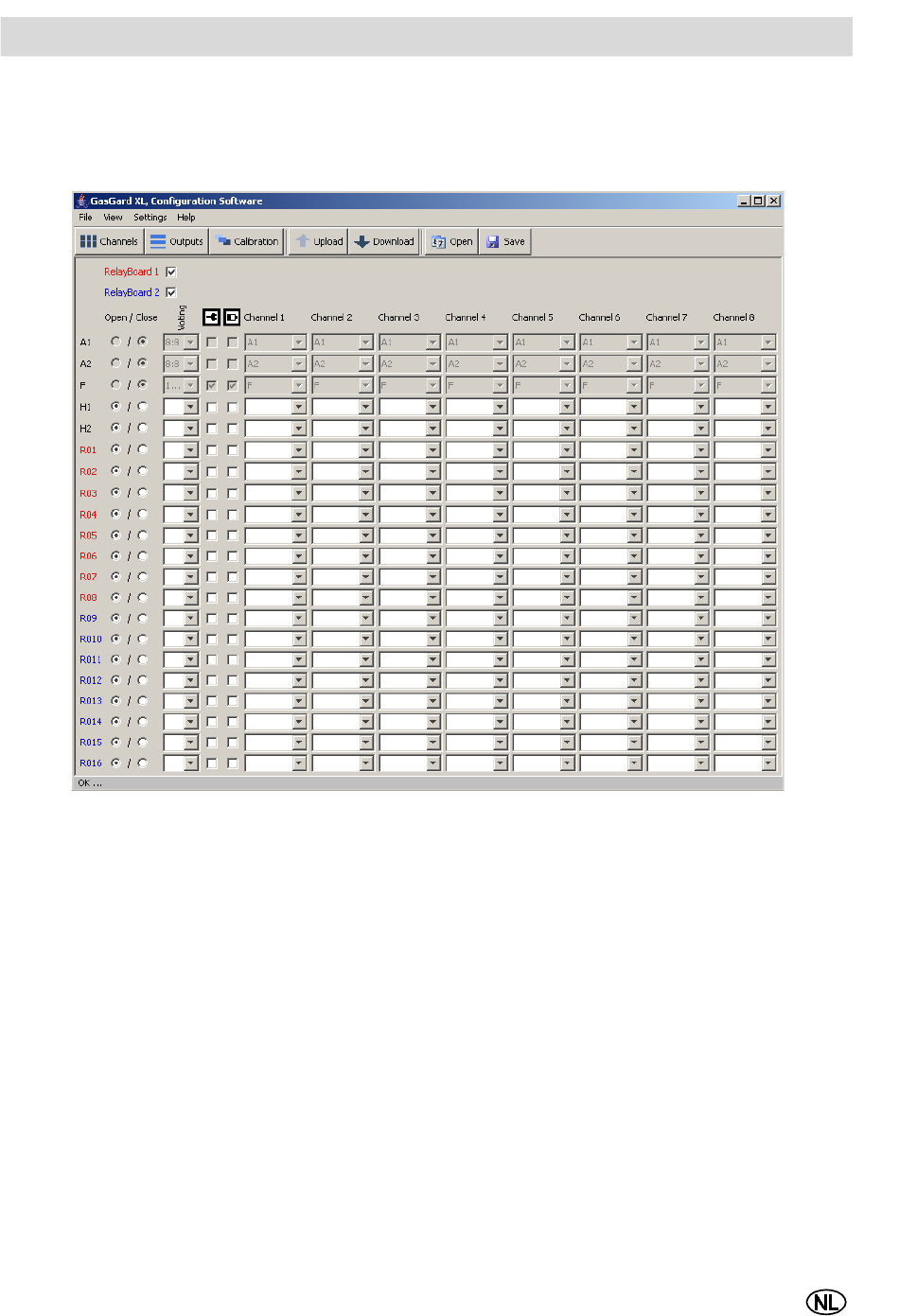This screenshot has width=899, height=1316.
Task: Click the Java app icon in the GasGard title bar
Action: coord(81,201)
